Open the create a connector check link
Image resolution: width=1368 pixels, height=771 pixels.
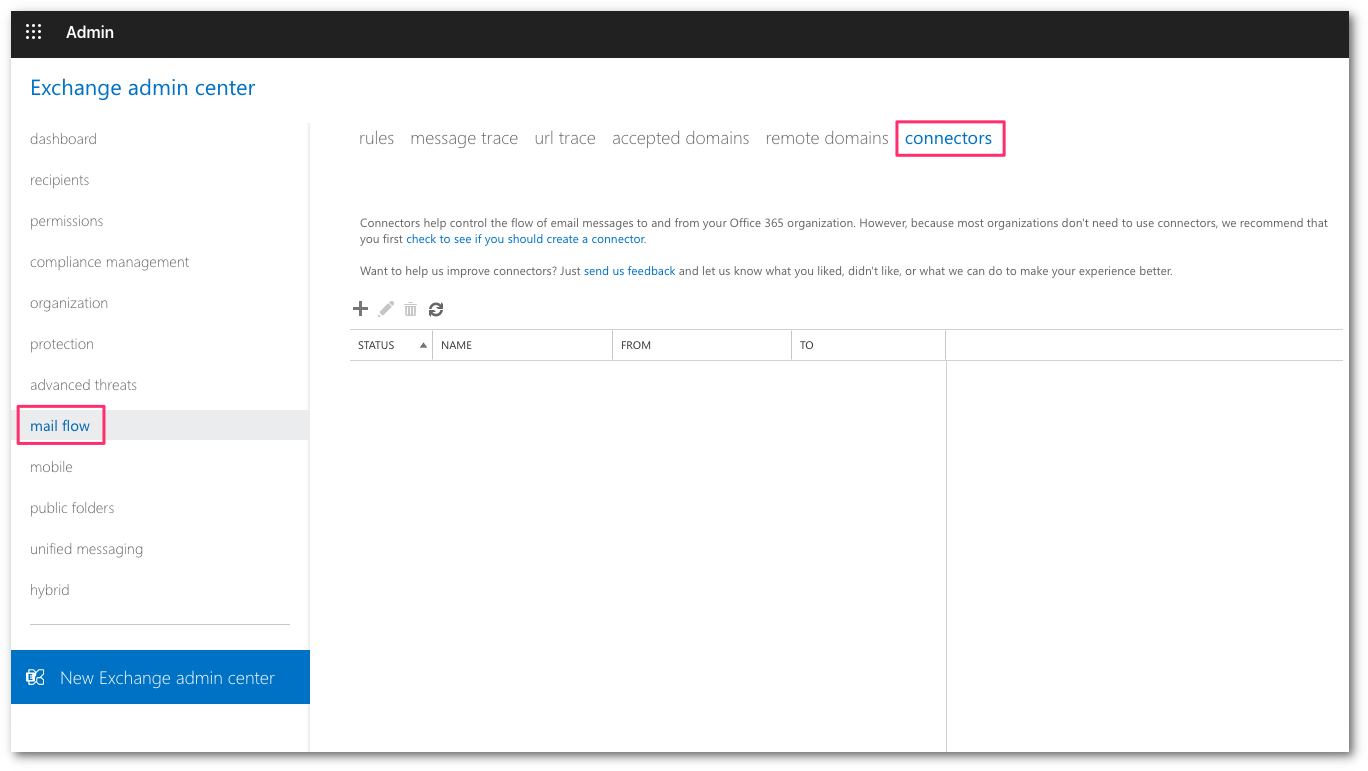[x=525, y=239]
